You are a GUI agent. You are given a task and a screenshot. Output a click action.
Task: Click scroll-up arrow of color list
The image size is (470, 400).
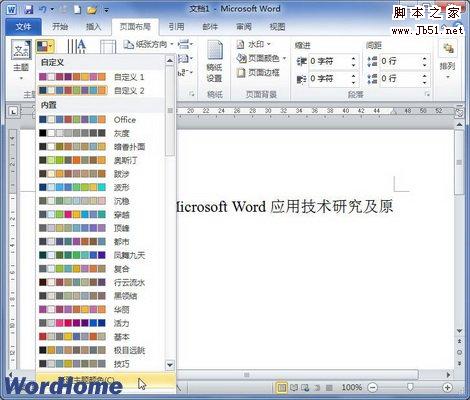click(170, 60)
